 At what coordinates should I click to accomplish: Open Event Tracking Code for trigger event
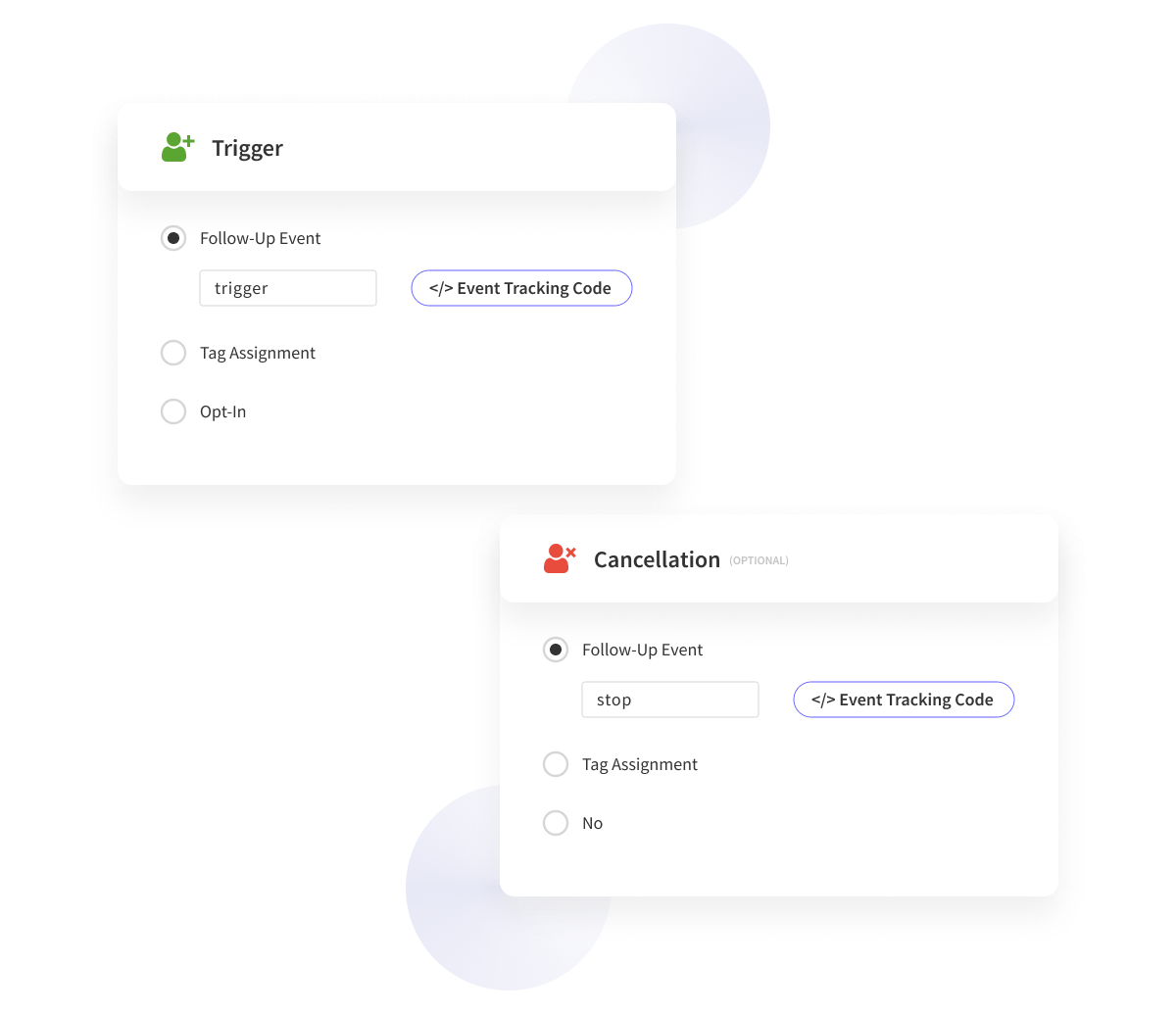coord(521,288)
